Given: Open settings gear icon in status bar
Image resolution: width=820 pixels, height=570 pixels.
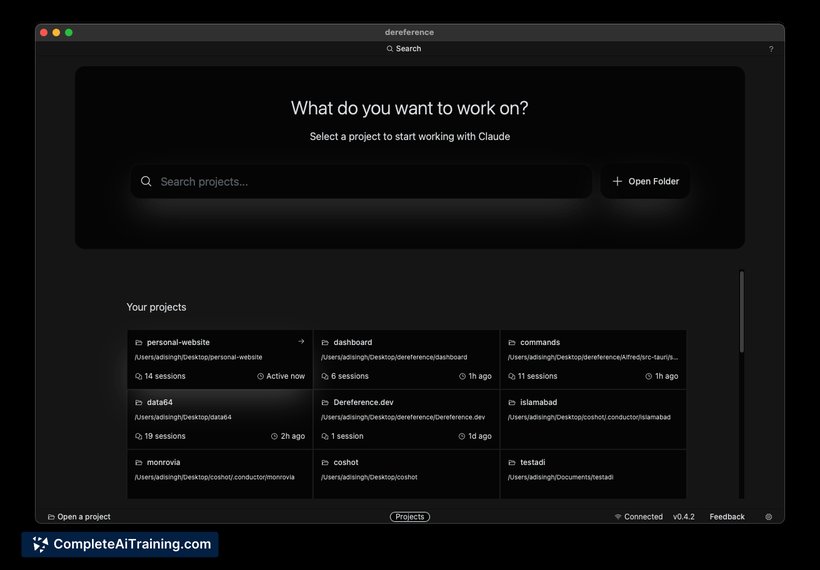Looking at the screenshot, I should point(769,517).
